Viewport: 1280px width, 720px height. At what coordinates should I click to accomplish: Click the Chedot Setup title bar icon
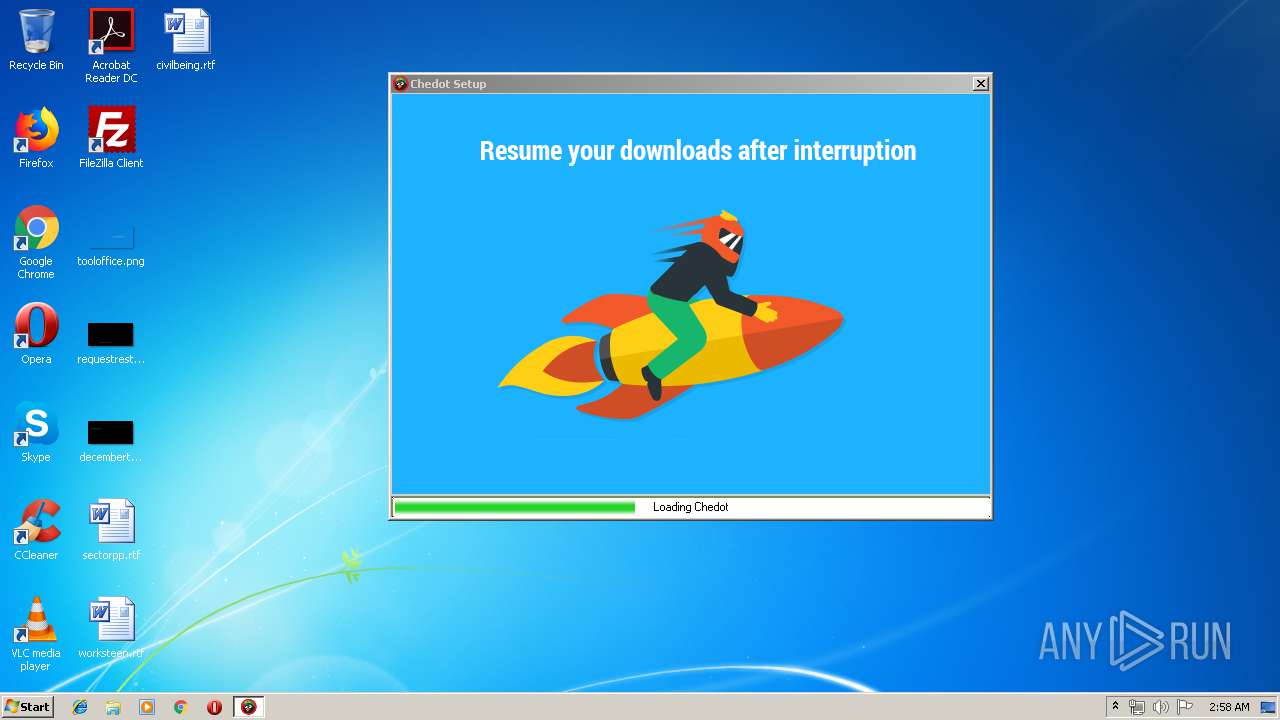click(400, 84)
